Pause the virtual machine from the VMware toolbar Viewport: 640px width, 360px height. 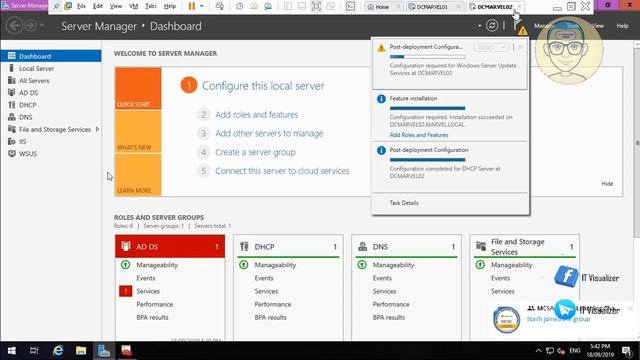pos(191,6)
